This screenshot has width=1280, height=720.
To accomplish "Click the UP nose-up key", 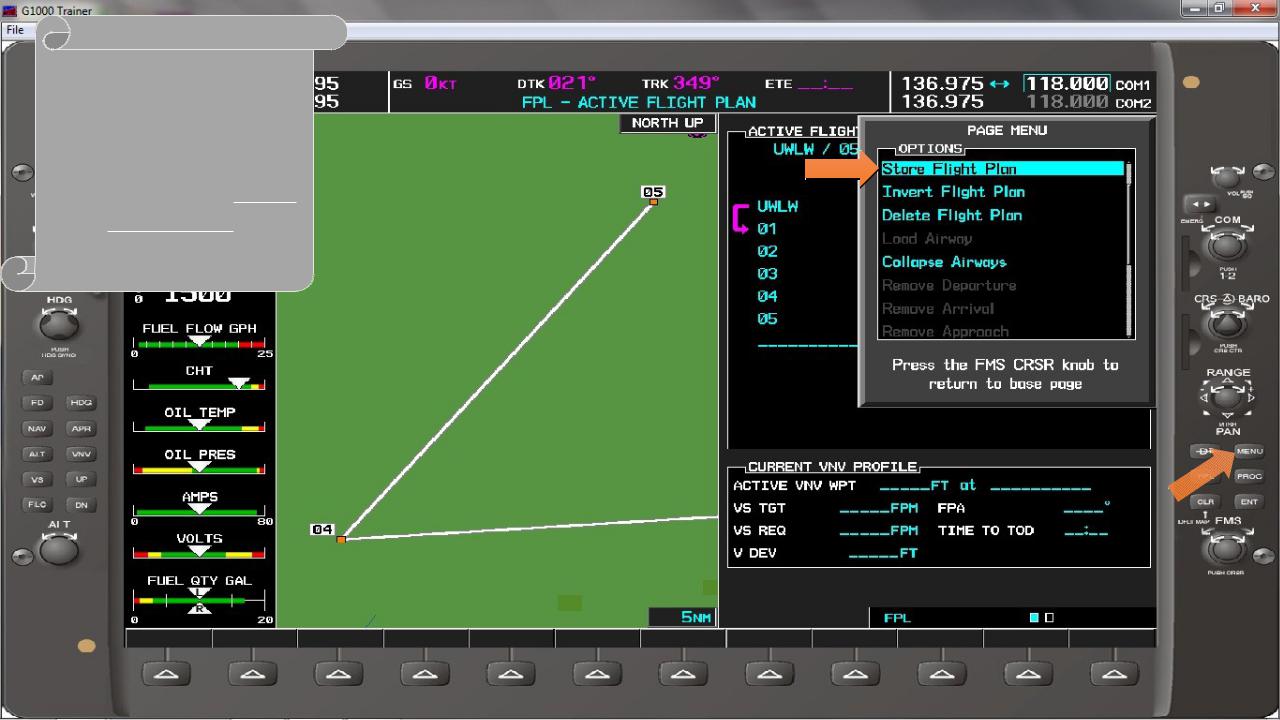I will pyautogui.click(x=81, y=480).
